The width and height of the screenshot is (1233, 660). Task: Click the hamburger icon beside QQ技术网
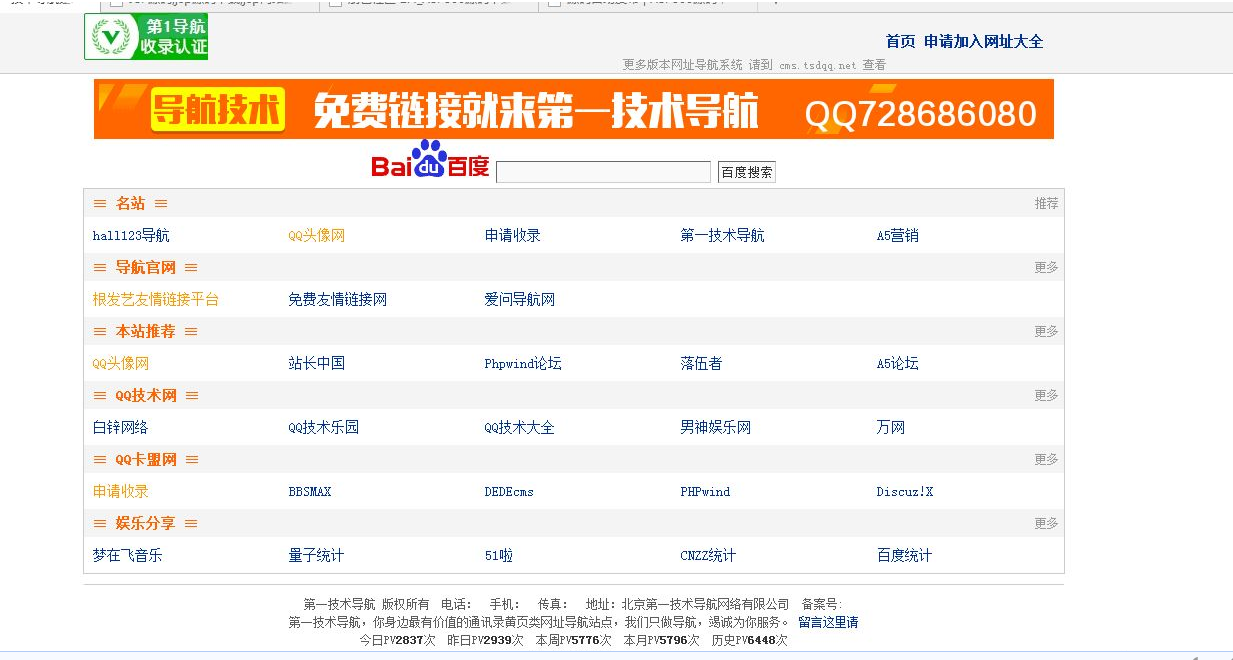(99, 395)
